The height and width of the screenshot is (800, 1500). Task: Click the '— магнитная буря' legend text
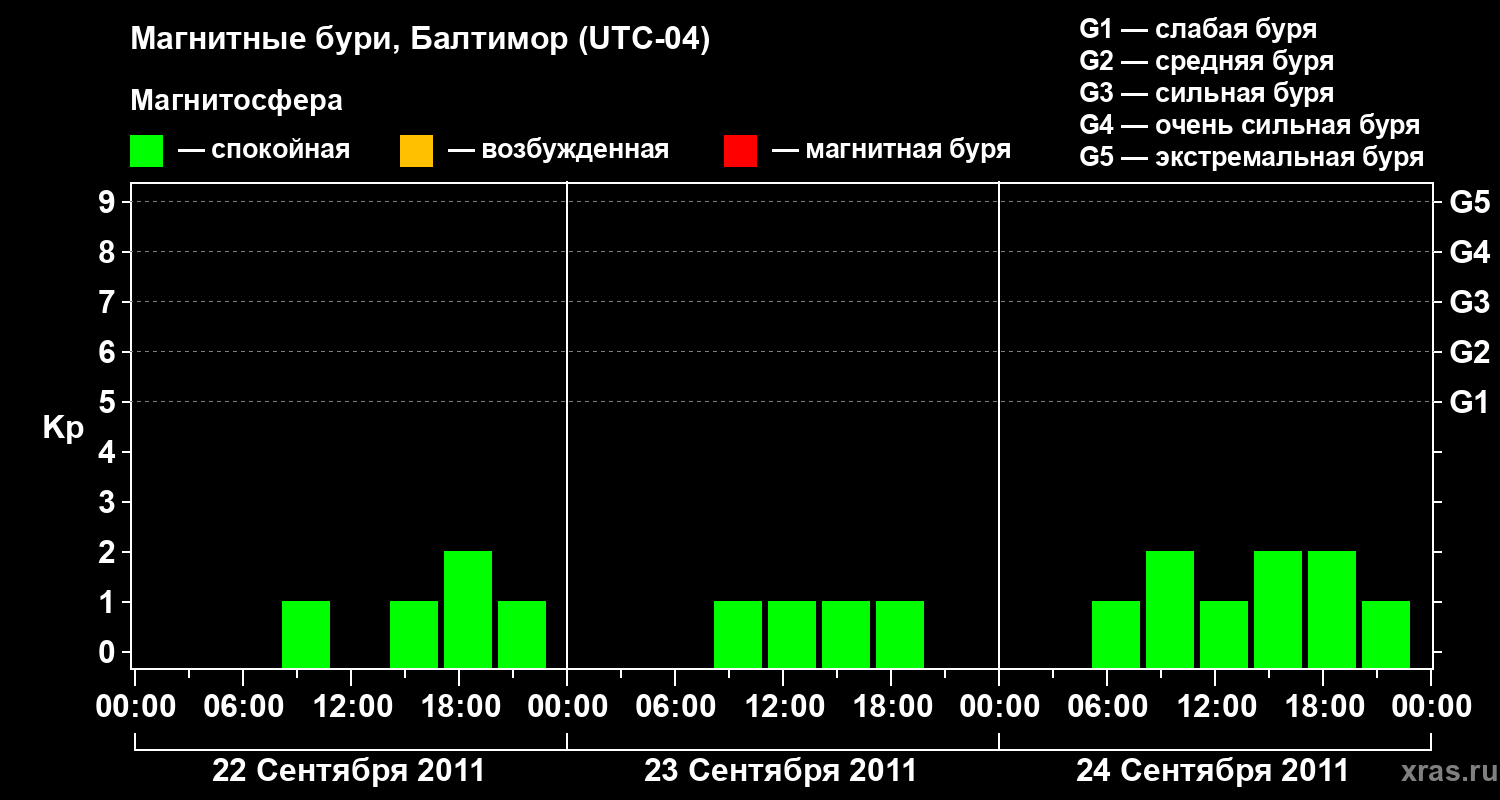coord(891,151)
